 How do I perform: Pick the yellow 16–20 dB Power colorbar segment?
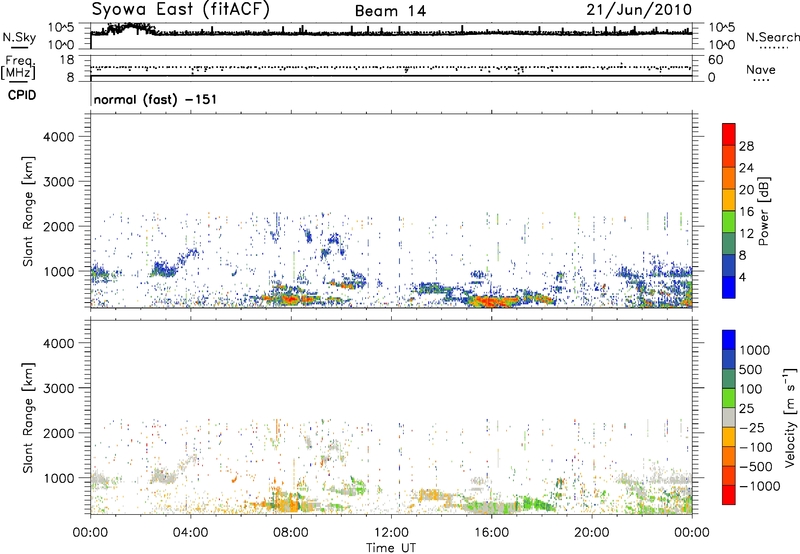729,200
